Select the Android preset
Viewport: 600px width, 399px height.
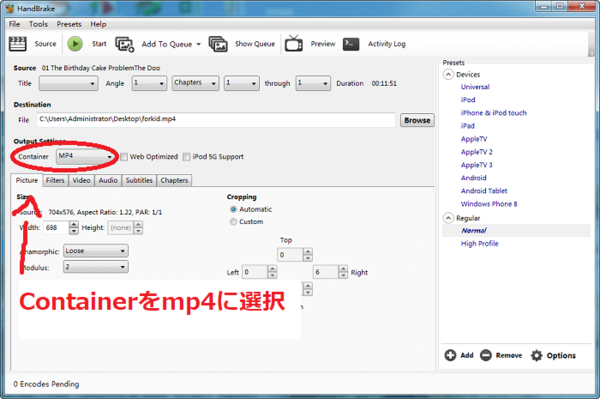pyautogui.click(x=473, y=178)
